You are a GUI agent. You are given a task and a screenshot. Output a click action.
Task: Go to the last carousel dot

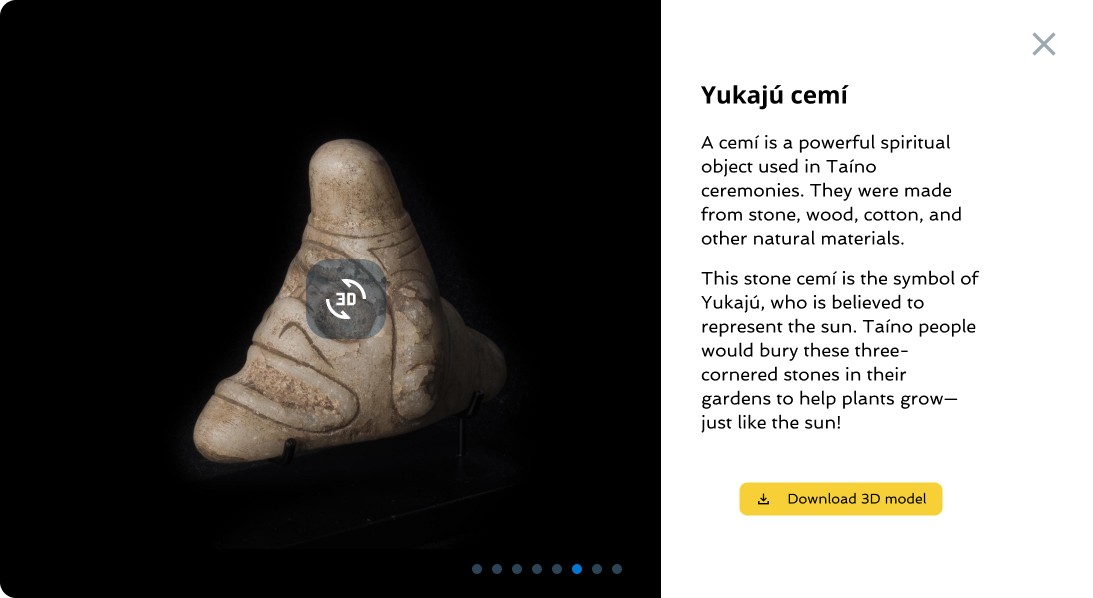pyautogui.click(x=617, y=569)
